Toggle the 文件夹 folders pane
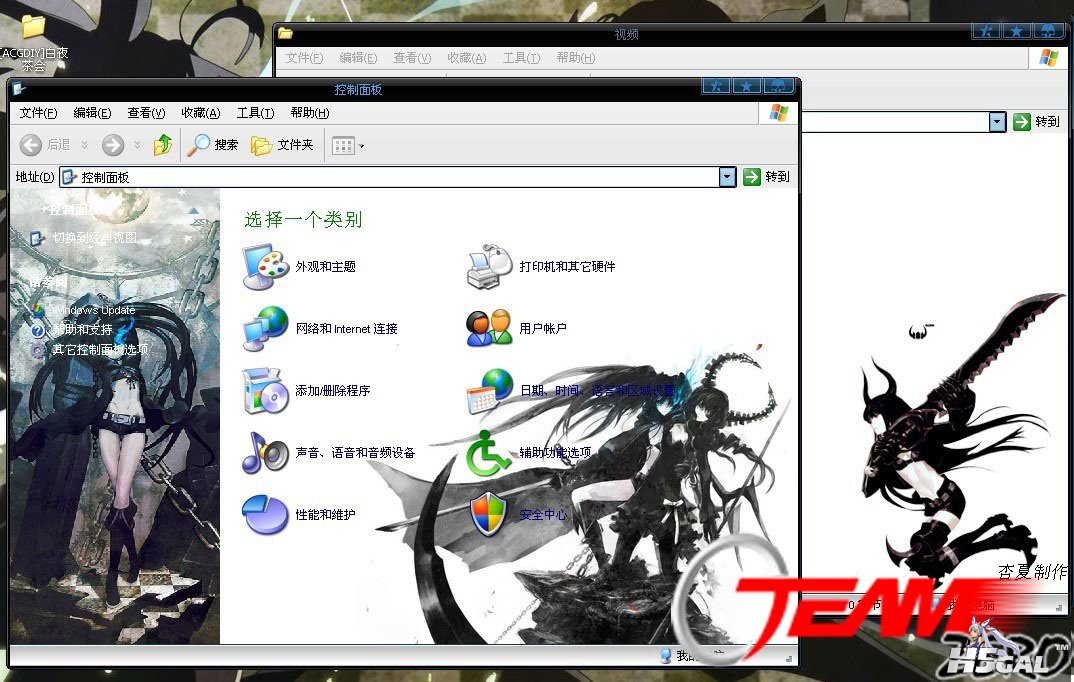 (282, 144)
